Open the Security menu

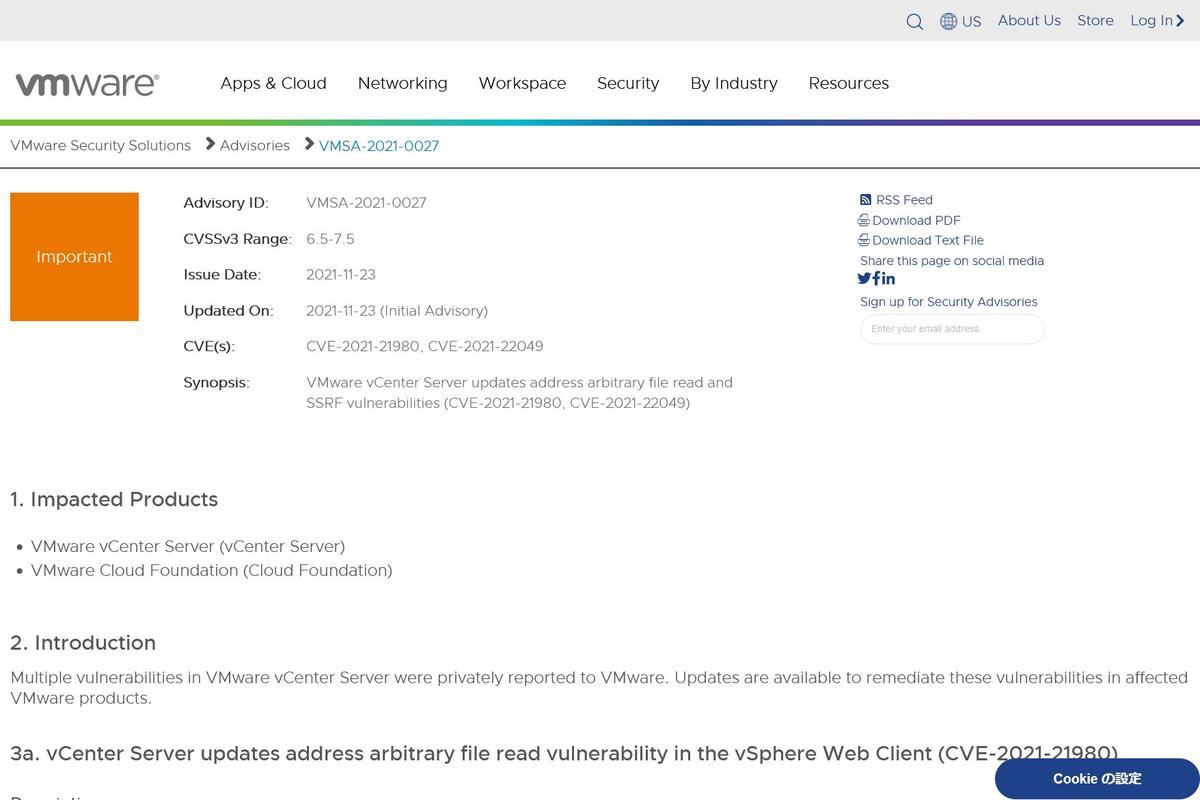tap(628, 83)
